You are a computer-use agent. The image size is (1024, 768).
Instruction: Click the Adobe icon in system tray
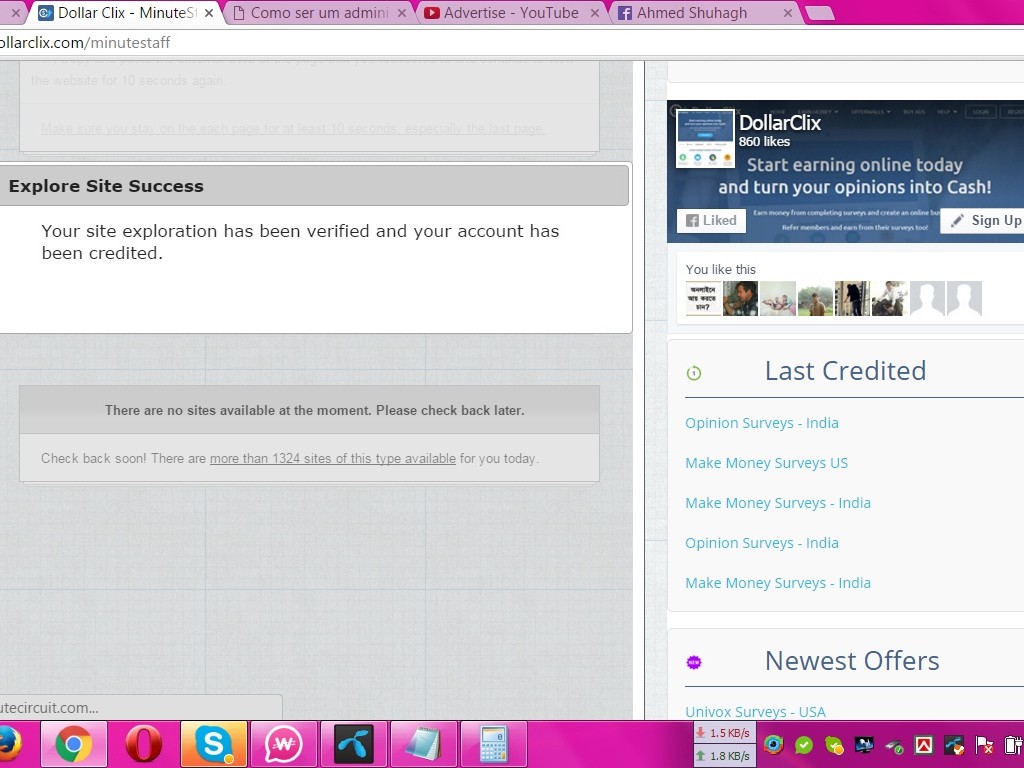tap(924, 745)
